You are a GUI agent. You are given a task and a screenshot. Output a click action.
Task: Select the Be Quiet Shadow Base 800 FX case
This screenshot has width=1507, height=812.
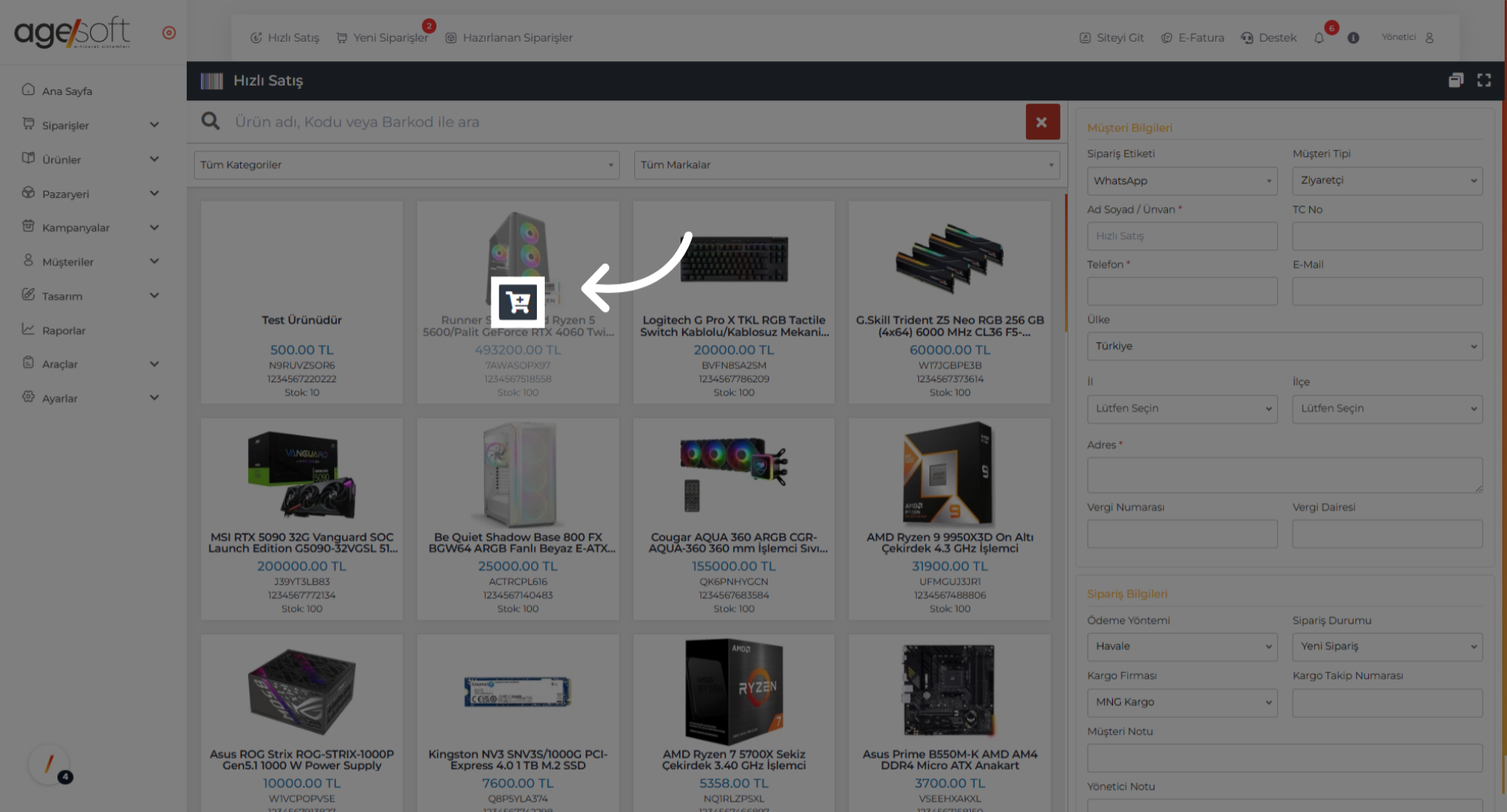tap(518, 519)
